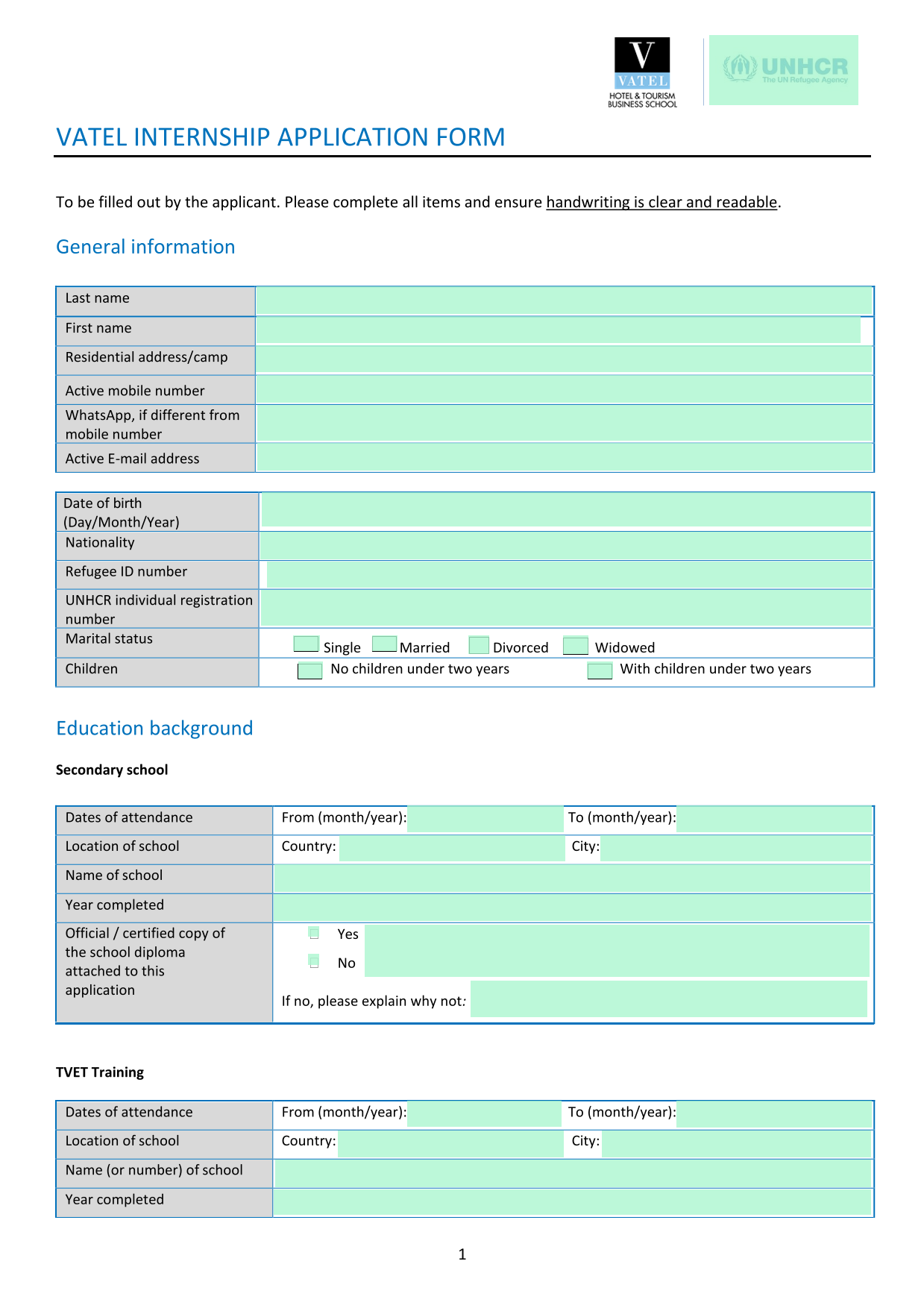Click the First name input field
Image resolution: width=924 pixels, height=1308 pixels.
point(558,330)
